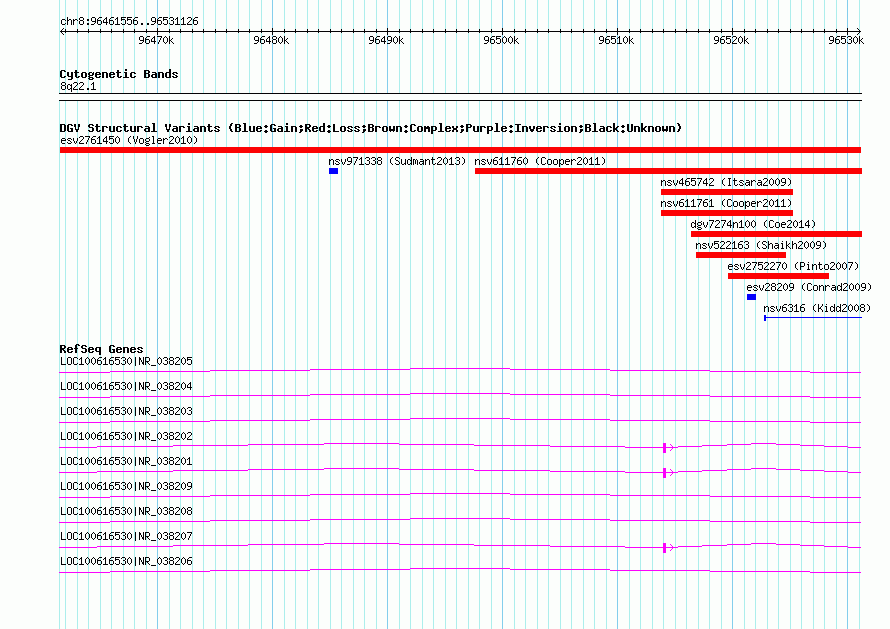890x629 pixels.
Task: Select the nsv6316 (Kidd2008) blue line feature
Action: [813, 318]
